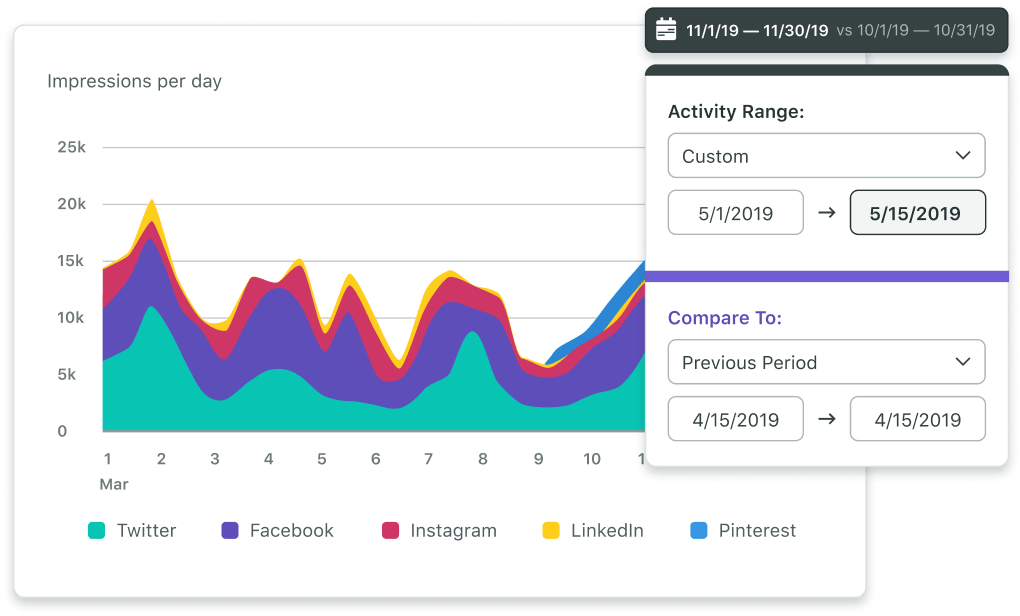The height and width of the screenshot is (616, 1020).
Task: Click the Compare To start date 4/15/2019
Action: [x=735, y=419]
